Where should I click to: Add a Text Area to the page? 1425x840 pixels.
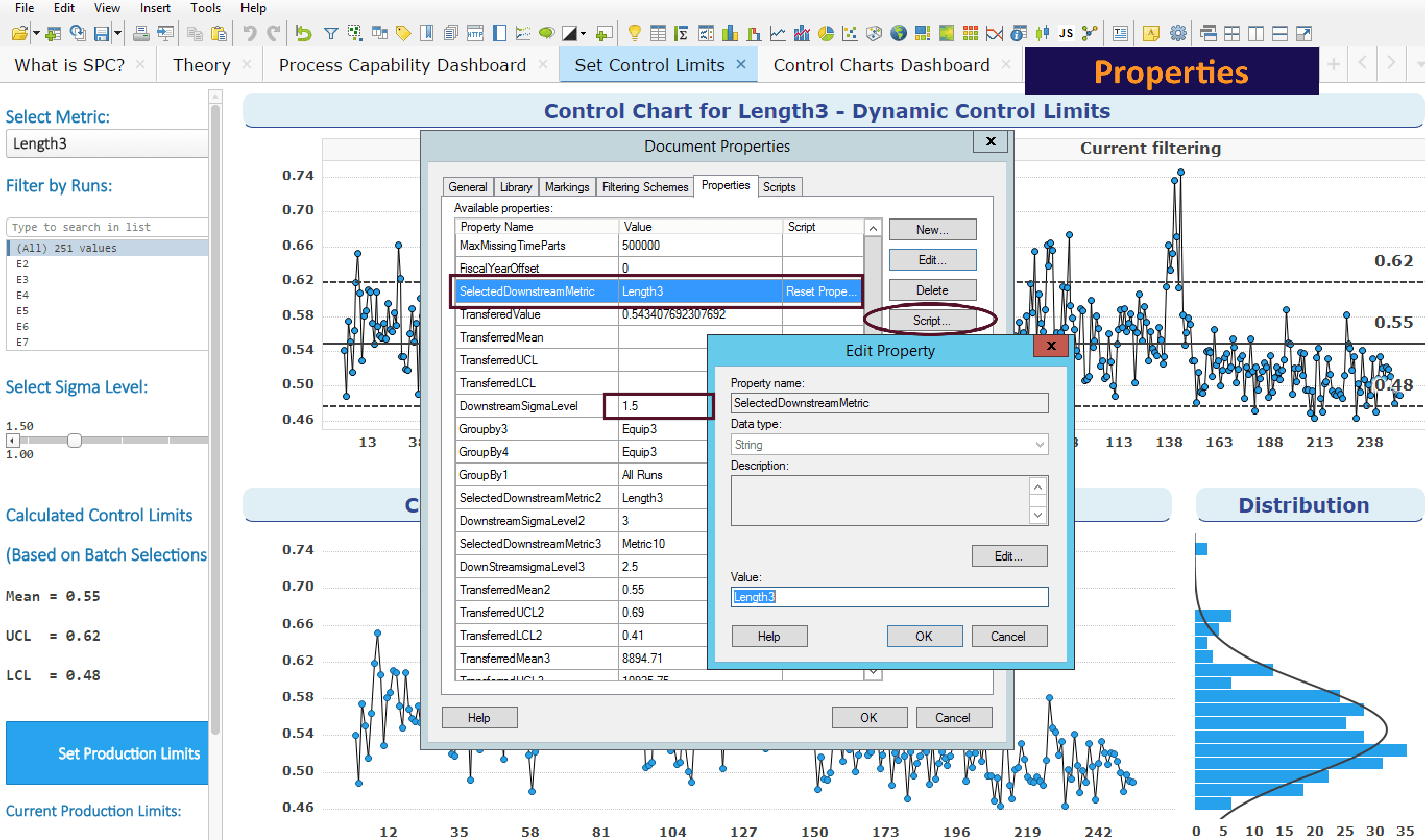click(1120, 33)
